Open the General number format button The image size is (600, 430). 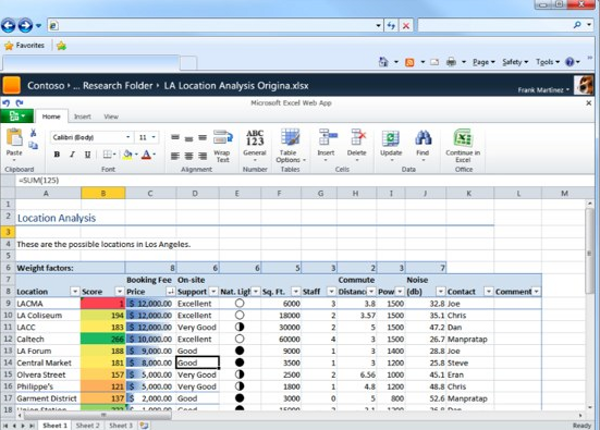coord(255,145)
